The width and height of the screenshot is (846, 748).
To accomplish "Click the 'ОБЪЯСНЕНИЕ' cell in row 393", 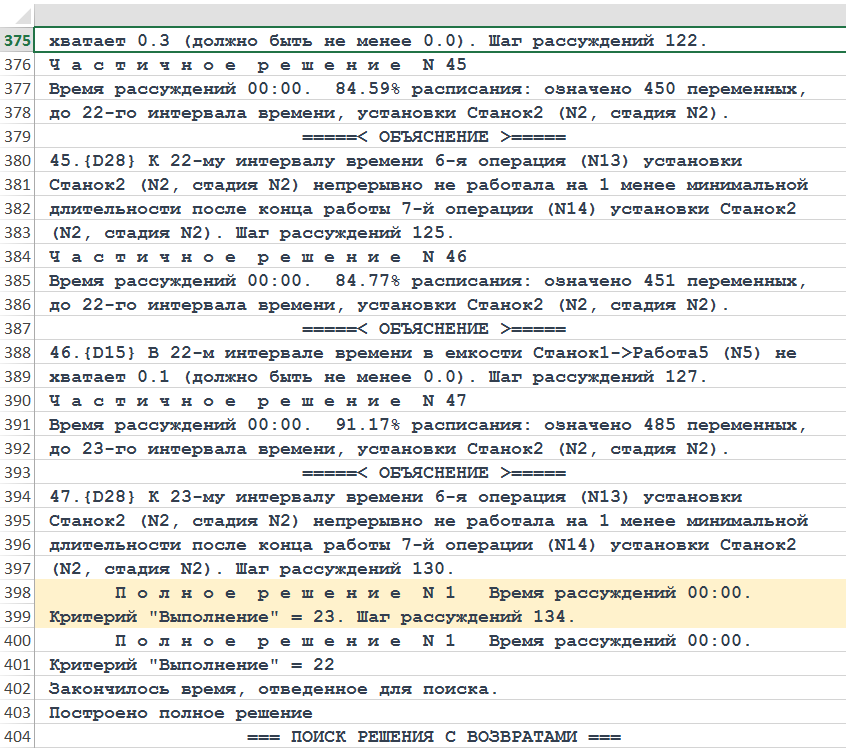I will point(433,473).
